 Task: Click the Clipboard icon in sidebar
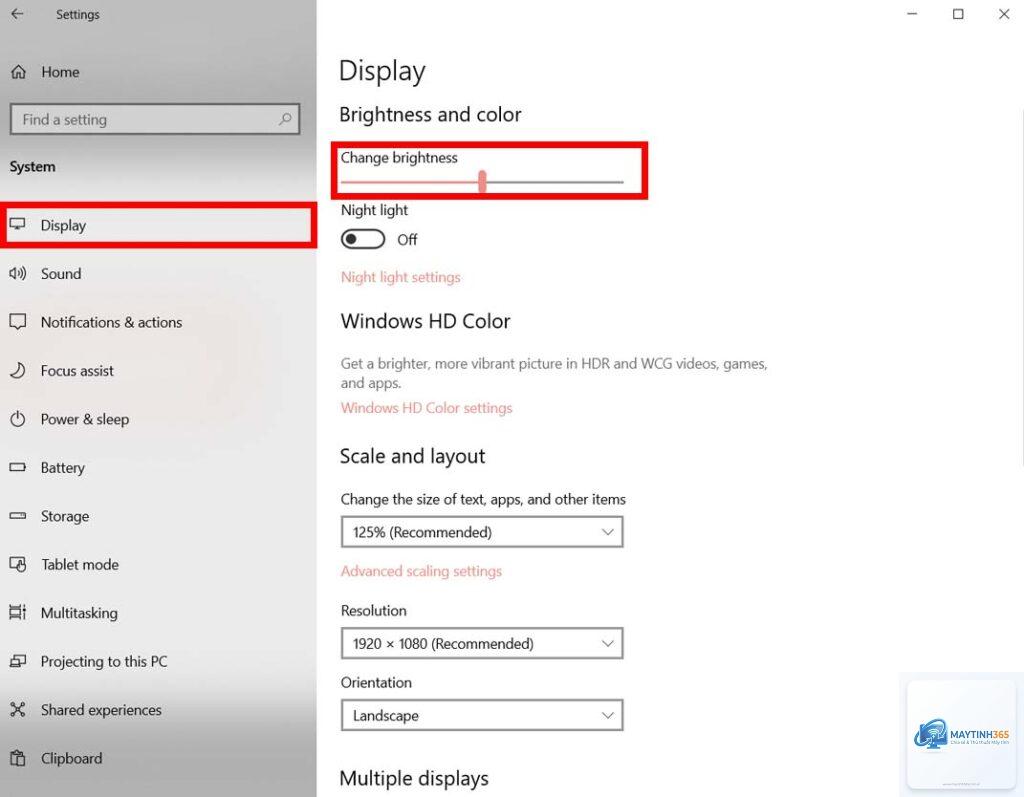[x=18, y=758]
